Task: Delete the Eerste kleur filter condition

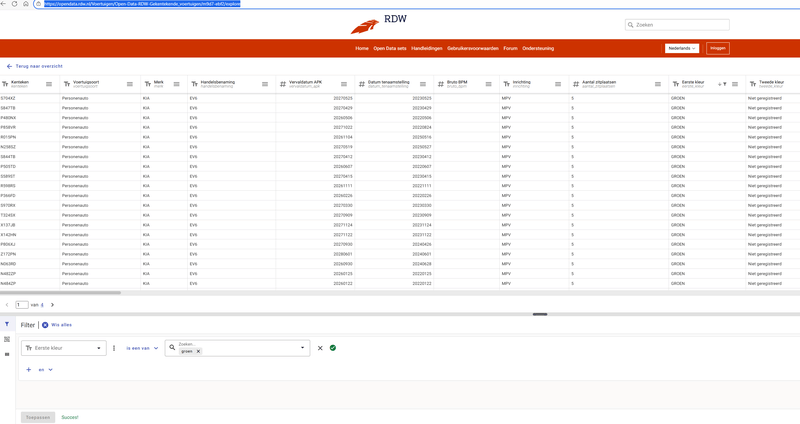Action: (x=320, y=348)
